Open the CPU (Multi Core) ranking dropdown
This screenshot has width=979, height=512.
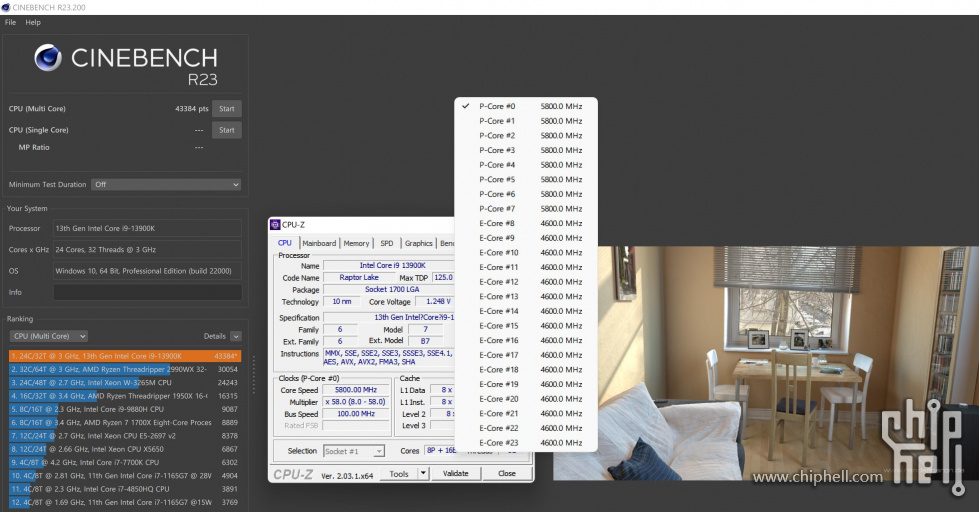point(49,336)
